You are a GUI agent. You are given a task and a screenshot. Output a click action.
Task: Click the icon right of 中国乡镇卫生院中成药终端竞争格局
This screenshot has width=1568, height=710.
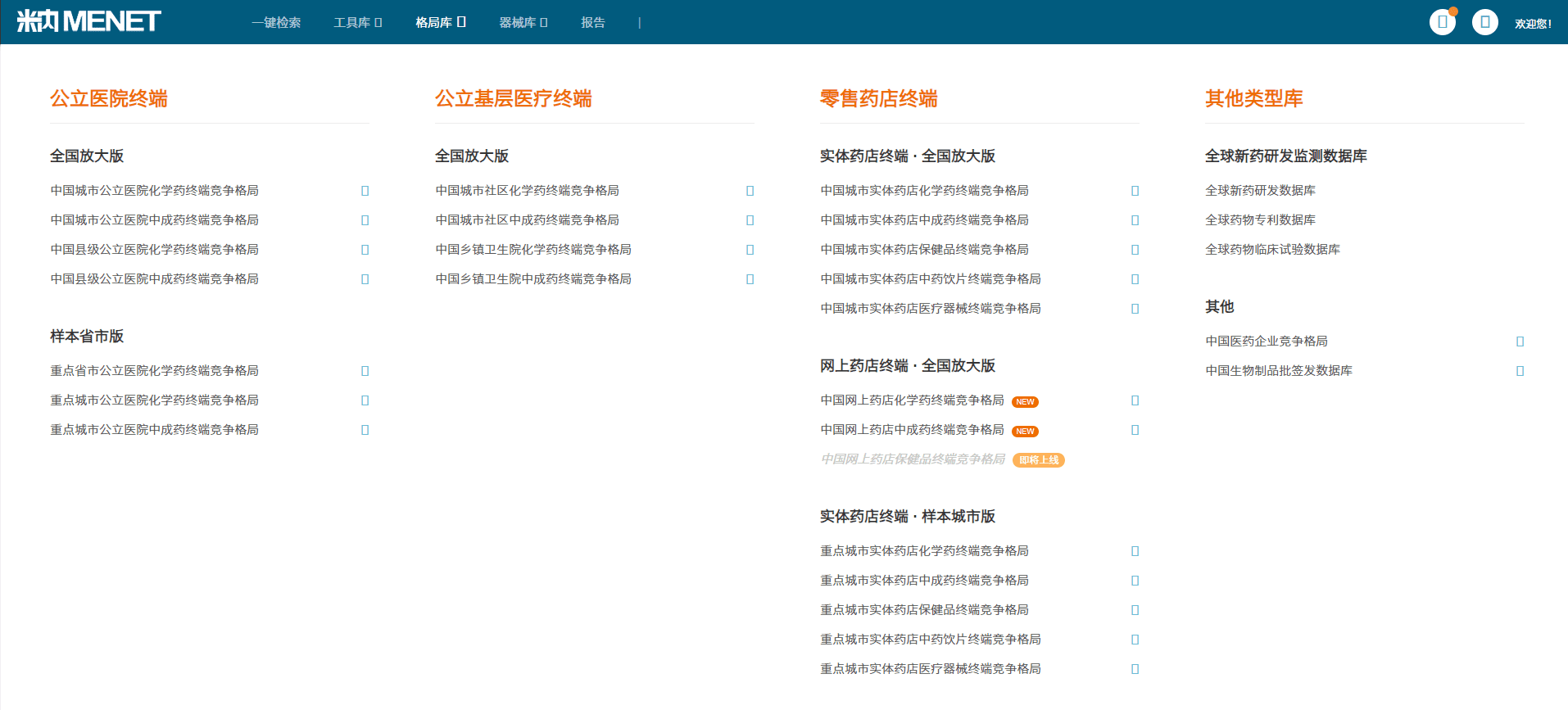click(x=750, y=279)
